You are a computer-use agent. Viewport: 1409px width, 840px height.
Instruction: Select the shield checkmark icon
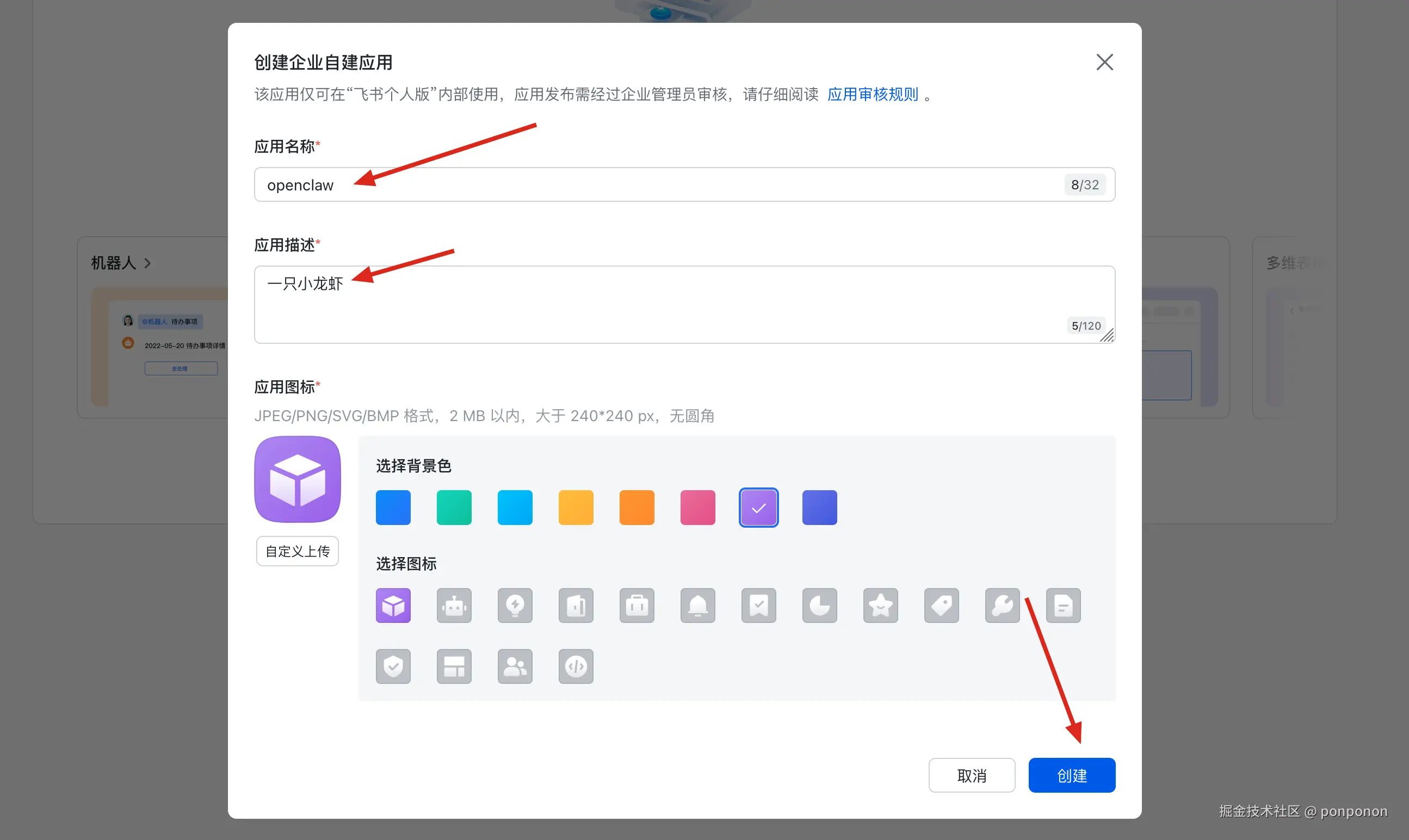click(393, 666)
